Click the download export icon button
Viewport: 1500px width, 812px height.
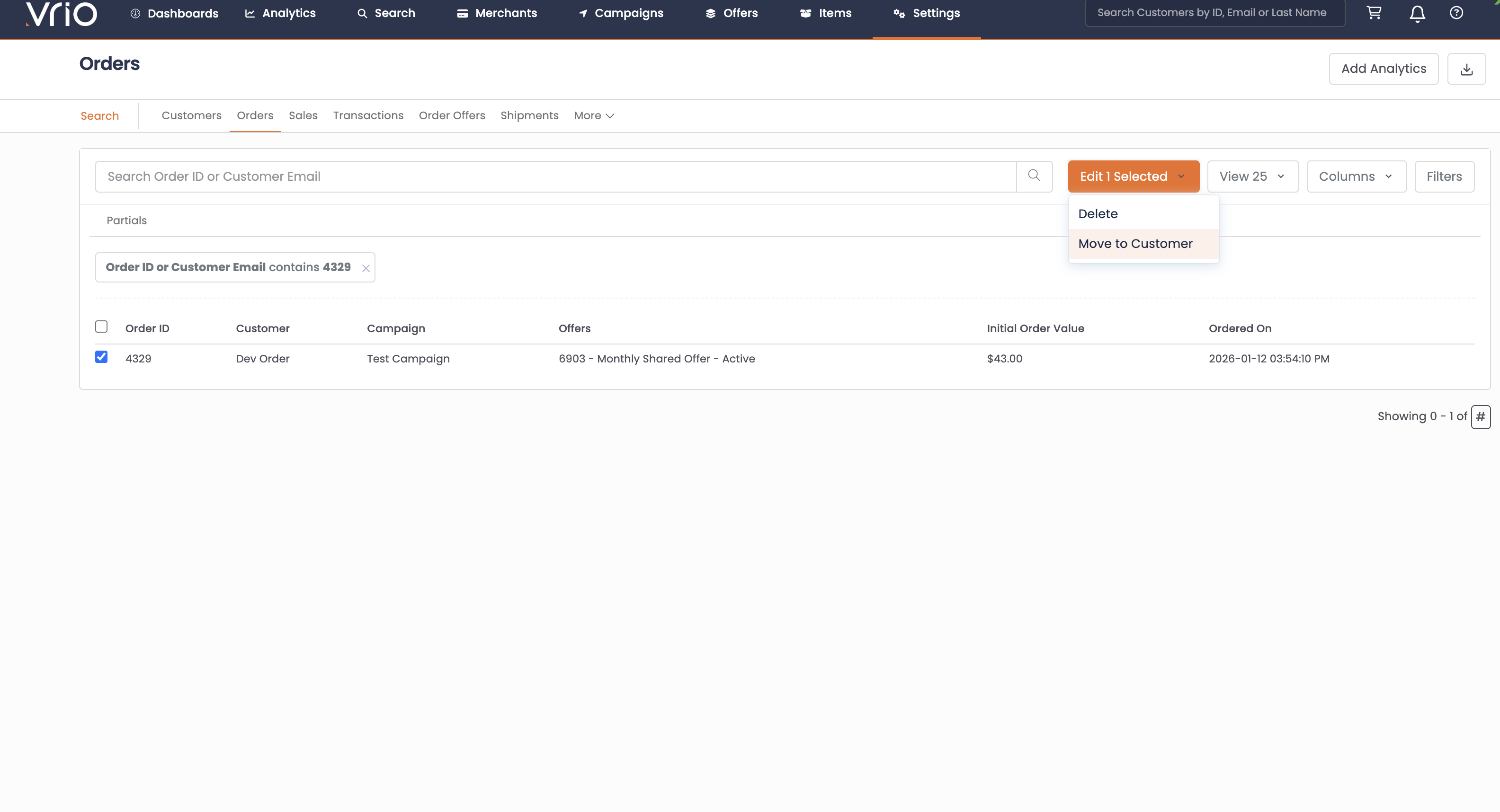1467,69
